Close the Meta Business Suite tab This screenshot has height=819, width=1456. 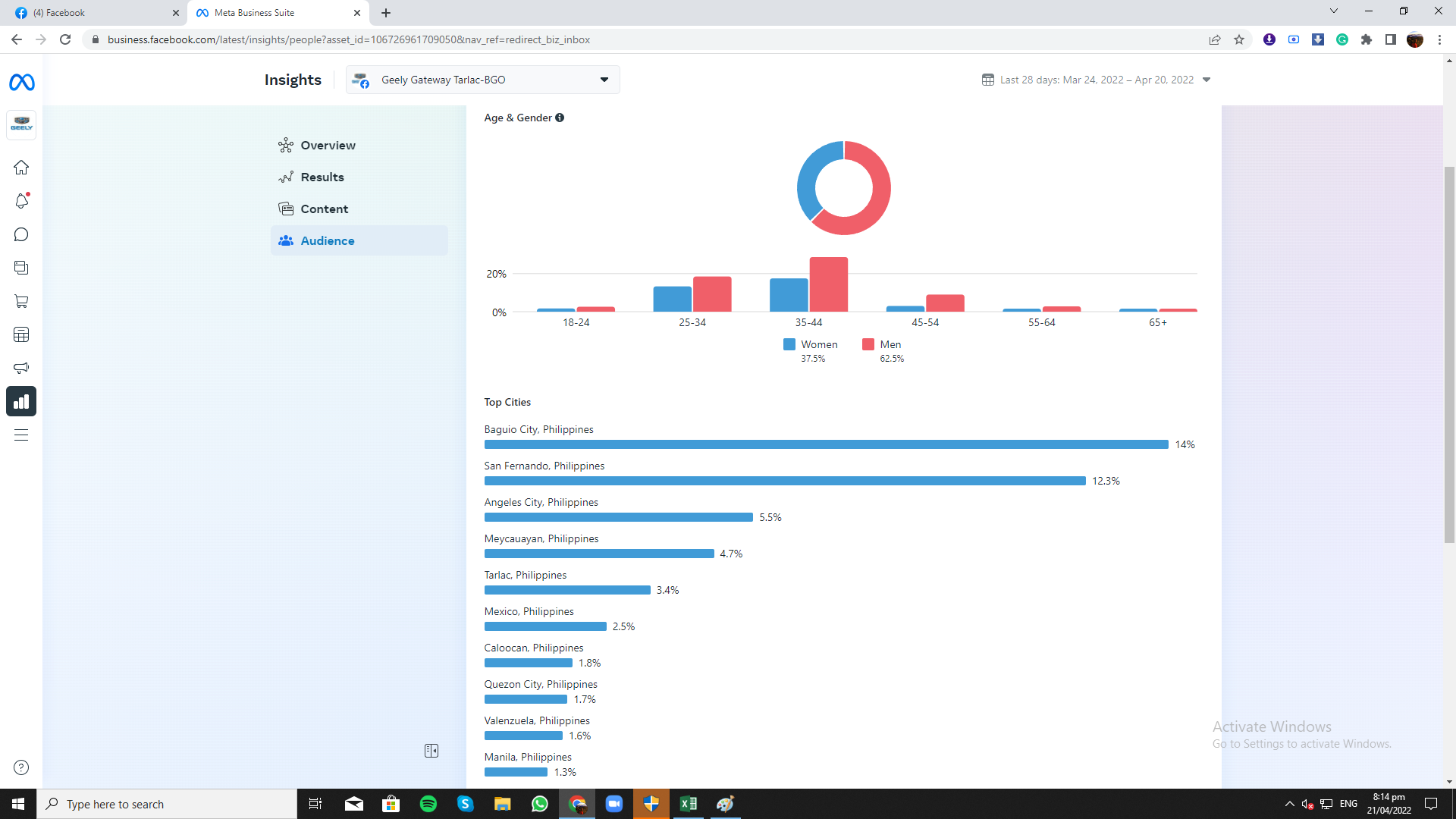357,13
